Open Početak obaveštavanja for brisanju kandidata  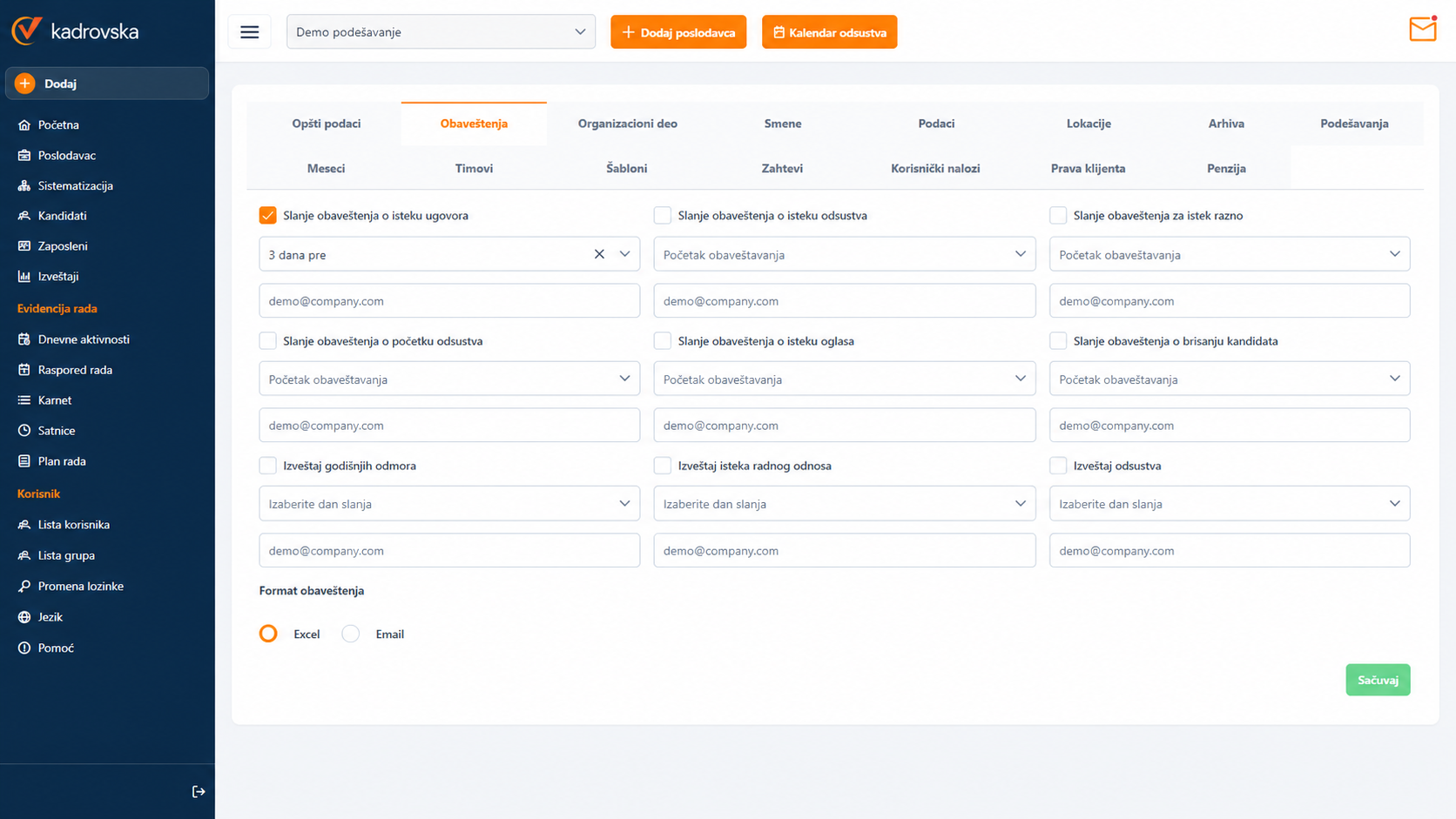point(1230,379)
